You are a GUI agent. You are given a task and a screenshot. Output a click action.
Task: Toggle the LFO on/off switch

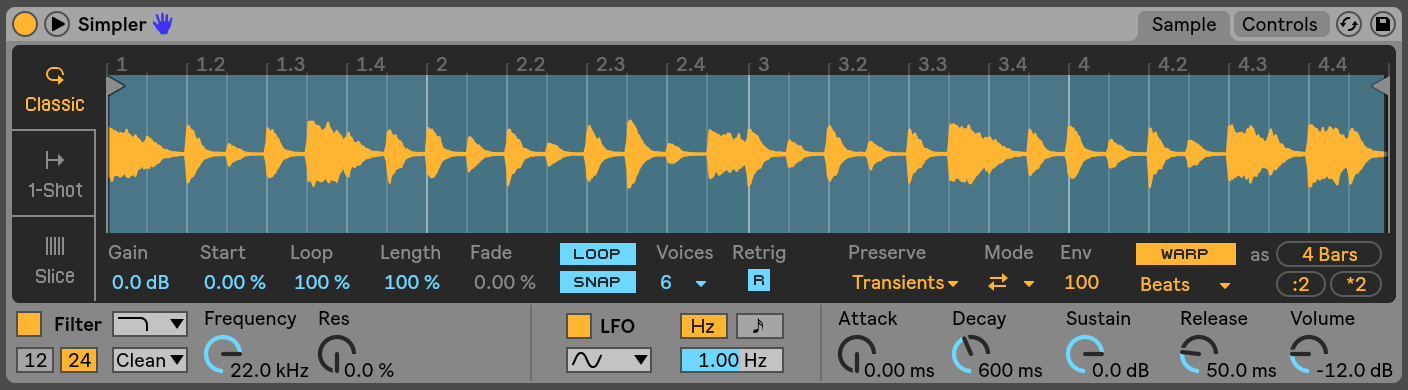pos(578,326)
